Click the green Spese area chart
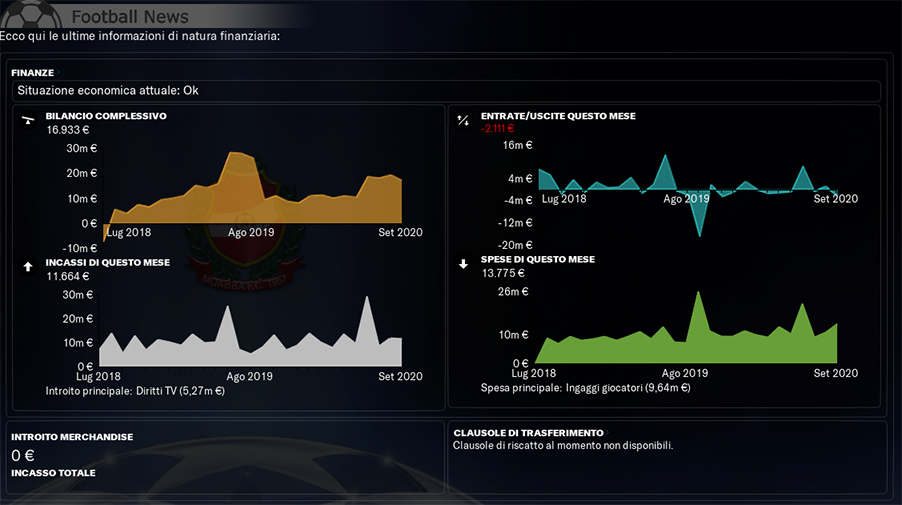The image size is (902, 505). (x=686, y=327)
